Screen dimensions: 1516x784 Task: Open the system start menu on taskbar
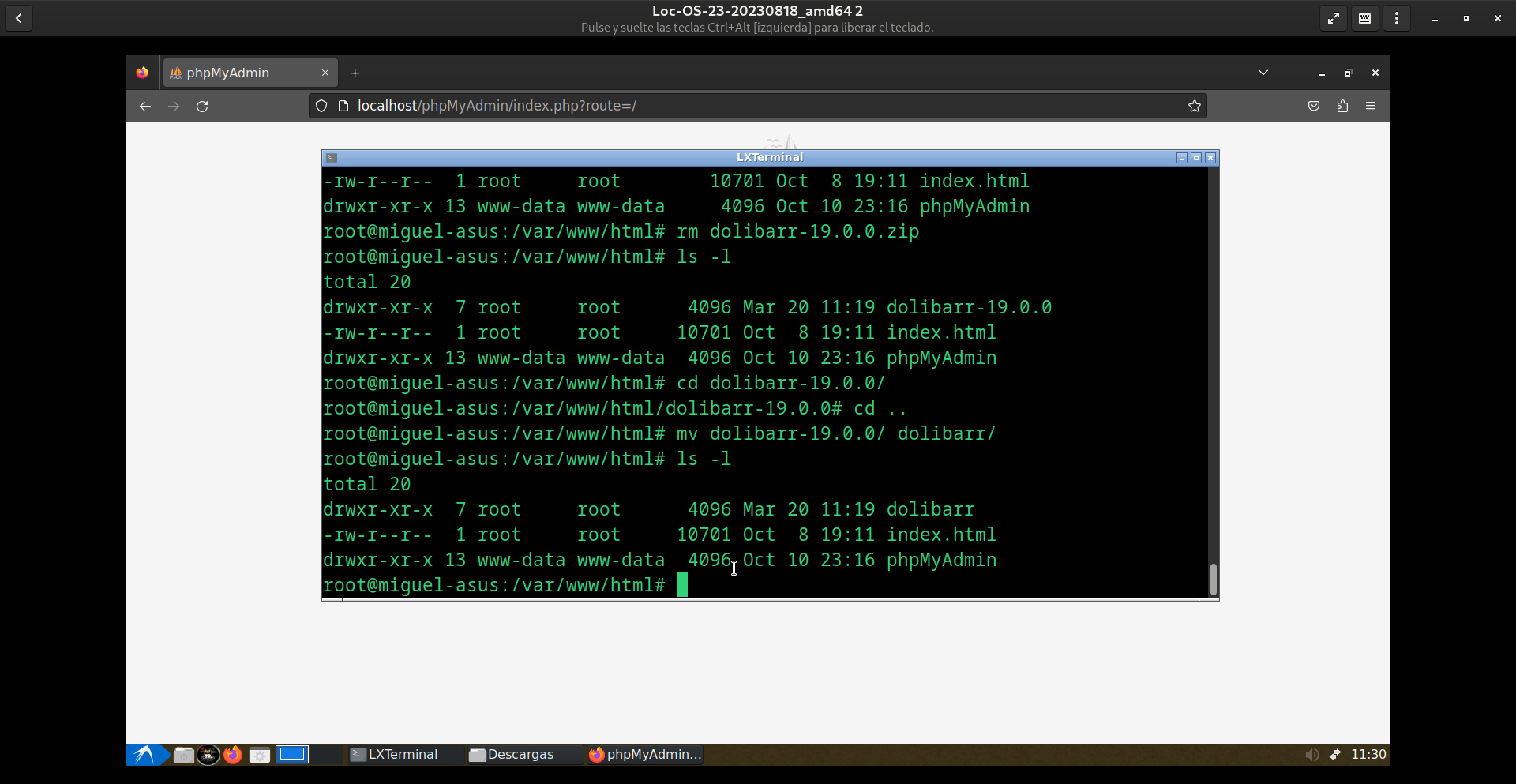click(x=144, y=755)
